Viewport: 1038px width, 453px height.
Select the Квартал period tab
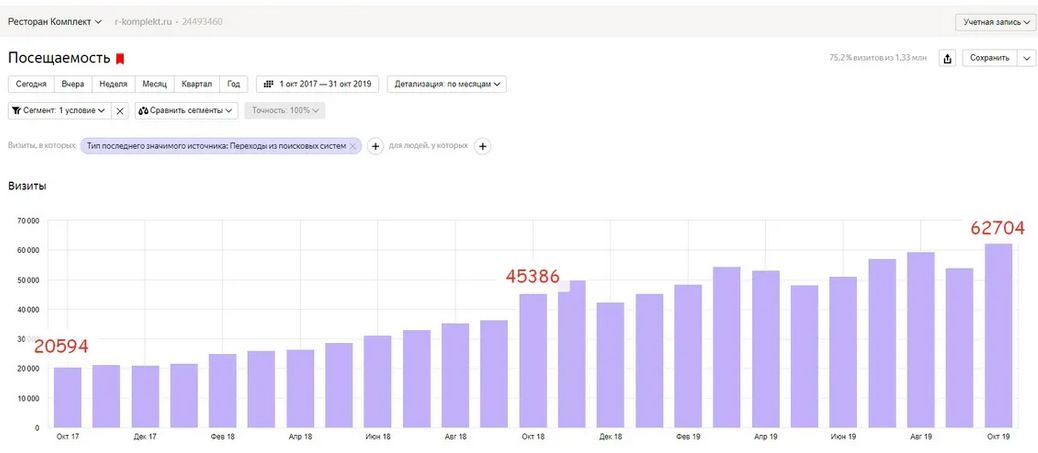click(x=197, y=84)
